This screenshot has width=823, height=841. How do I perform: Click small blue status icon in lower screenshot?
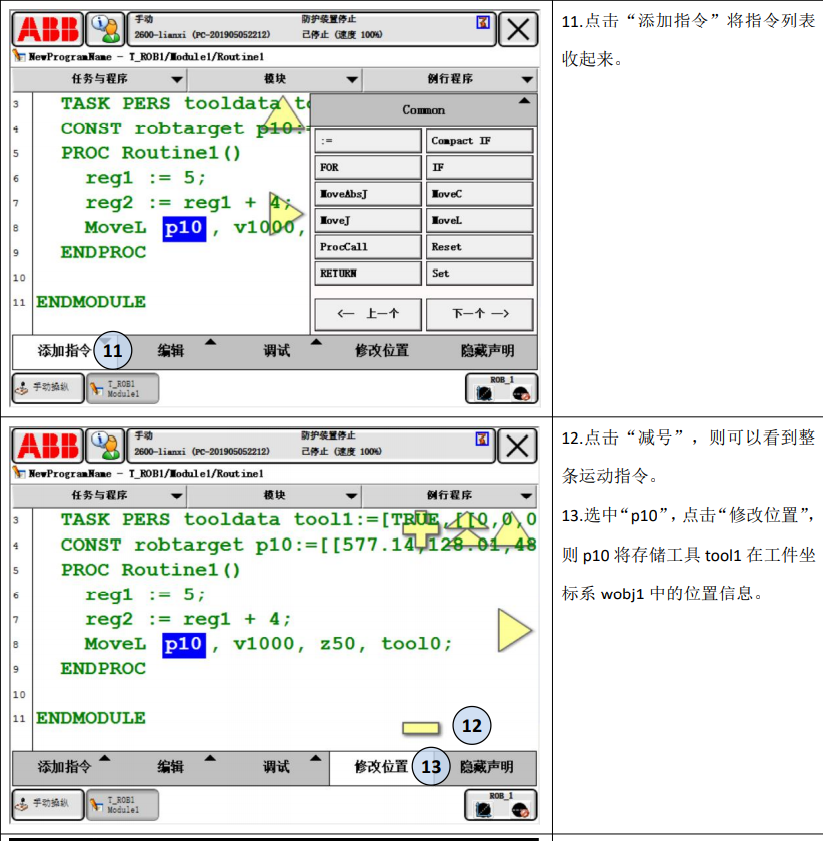click(482, 439)
